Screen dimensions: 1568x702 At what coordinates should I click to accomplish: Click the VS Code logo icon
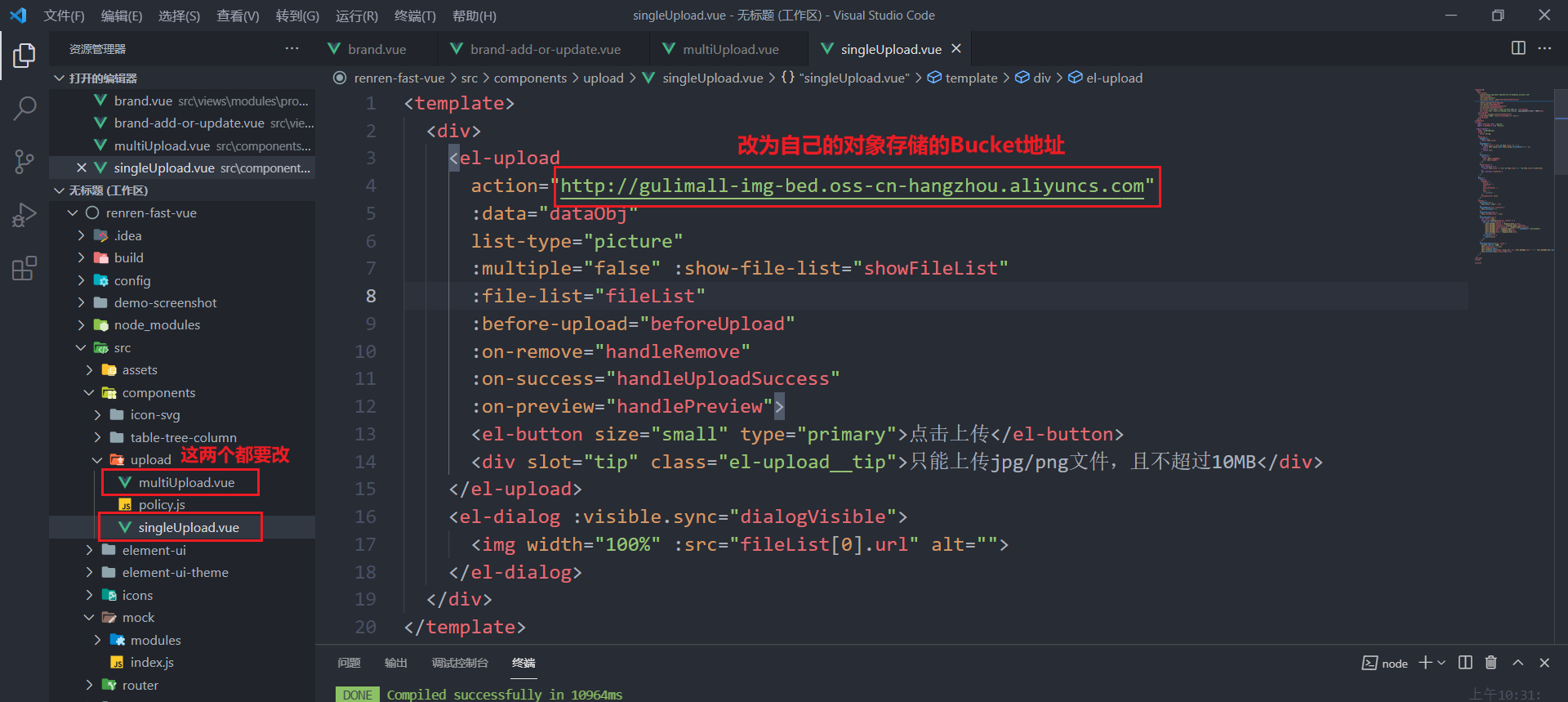(x=18, y=16)
